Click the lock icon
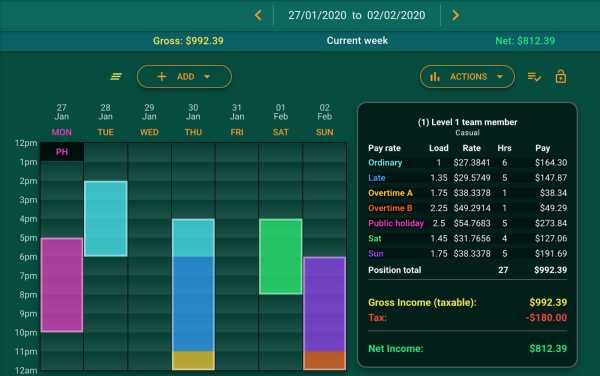This screenshot has width=600, height=376. click(561, 77)
